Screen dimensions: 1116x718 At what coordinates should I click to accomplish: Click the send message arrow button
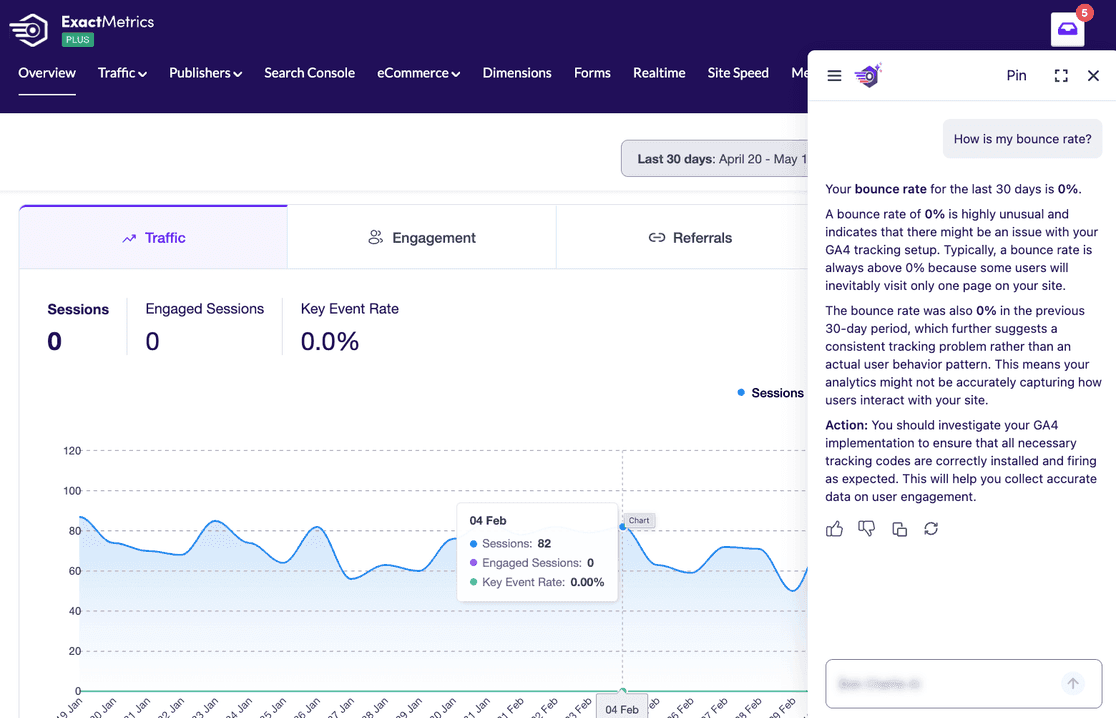[x=1073, y=684]
